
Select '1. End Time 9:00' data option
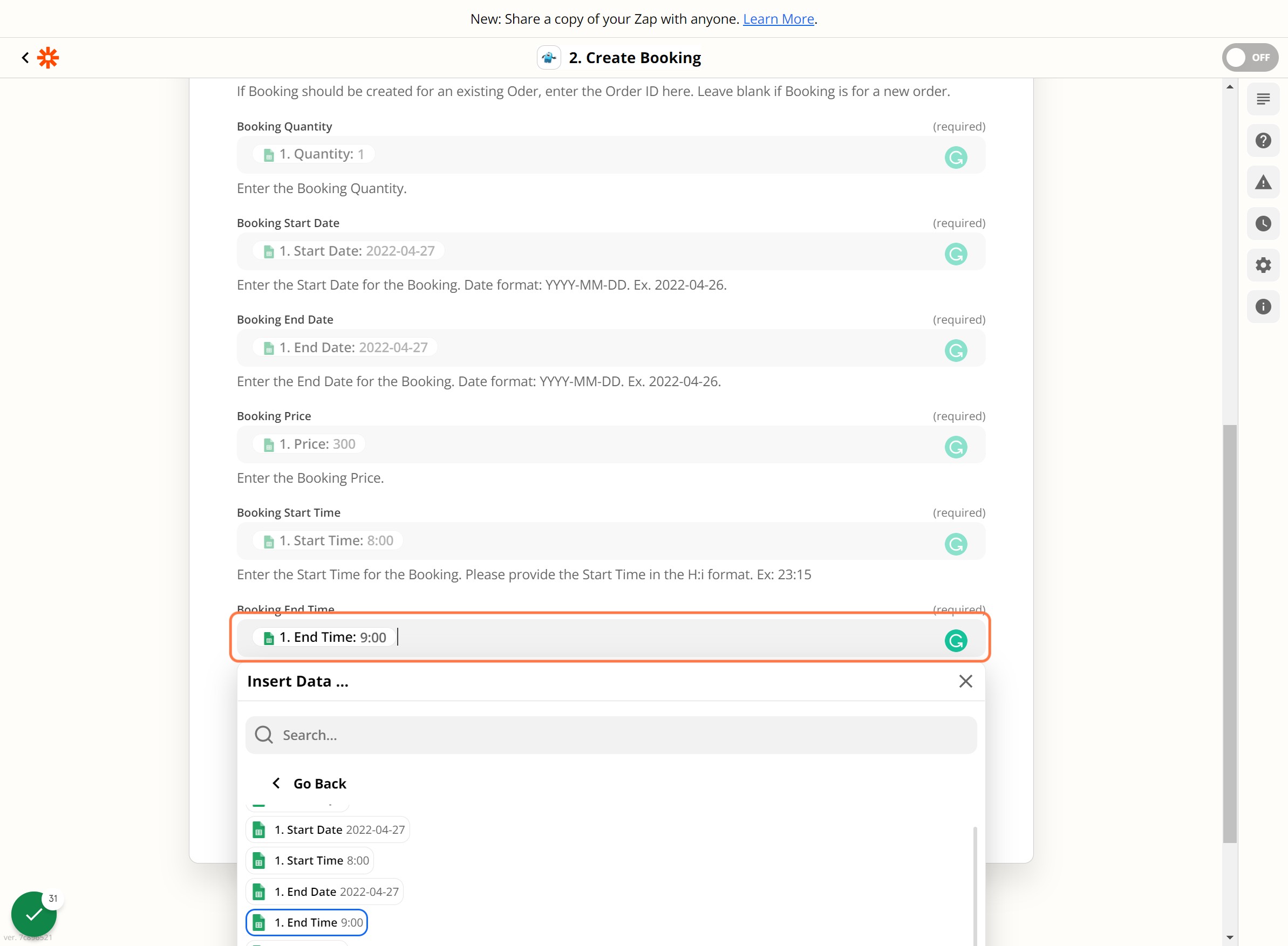(x=306, y=922)
